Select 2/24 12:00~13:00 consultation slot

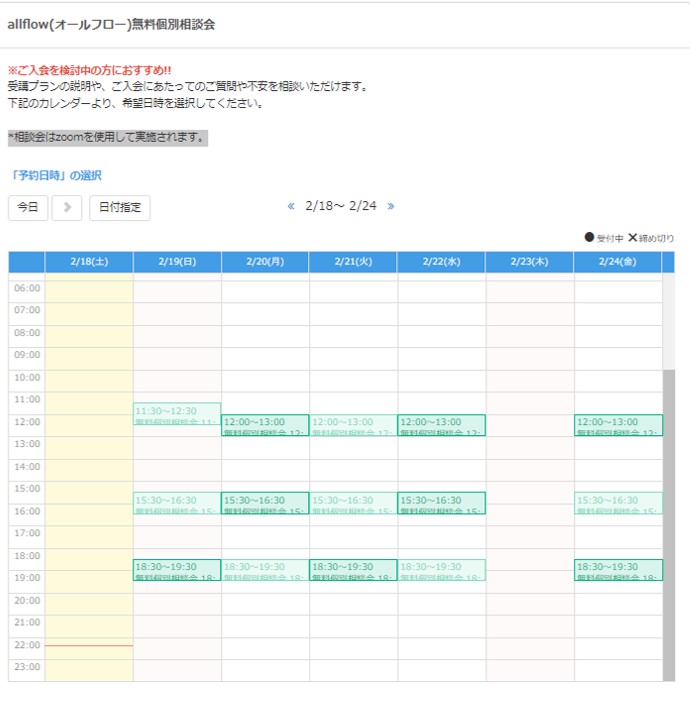pos(618,425)
